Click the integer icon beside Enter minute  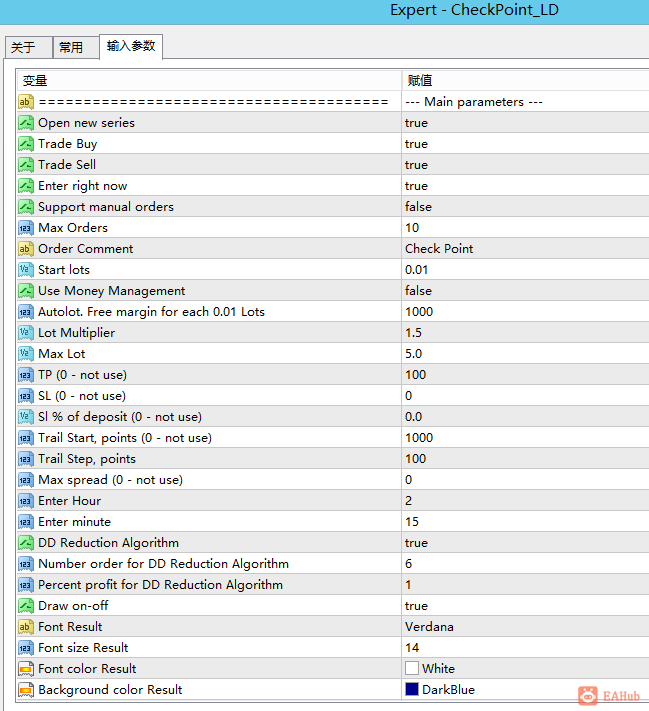pyautogui.click(x=26, y=522)
